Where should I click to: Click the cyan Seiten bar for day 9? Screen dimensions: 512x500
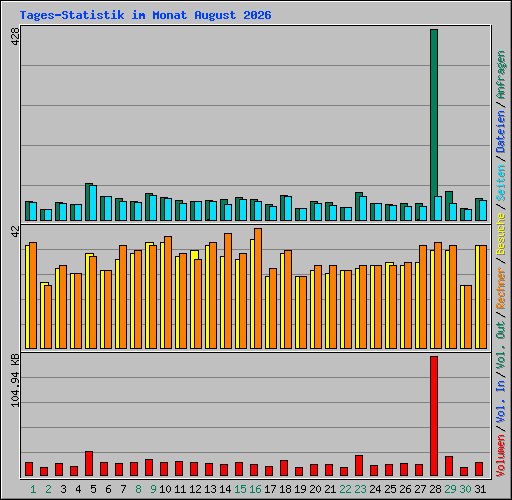point(153,208)
